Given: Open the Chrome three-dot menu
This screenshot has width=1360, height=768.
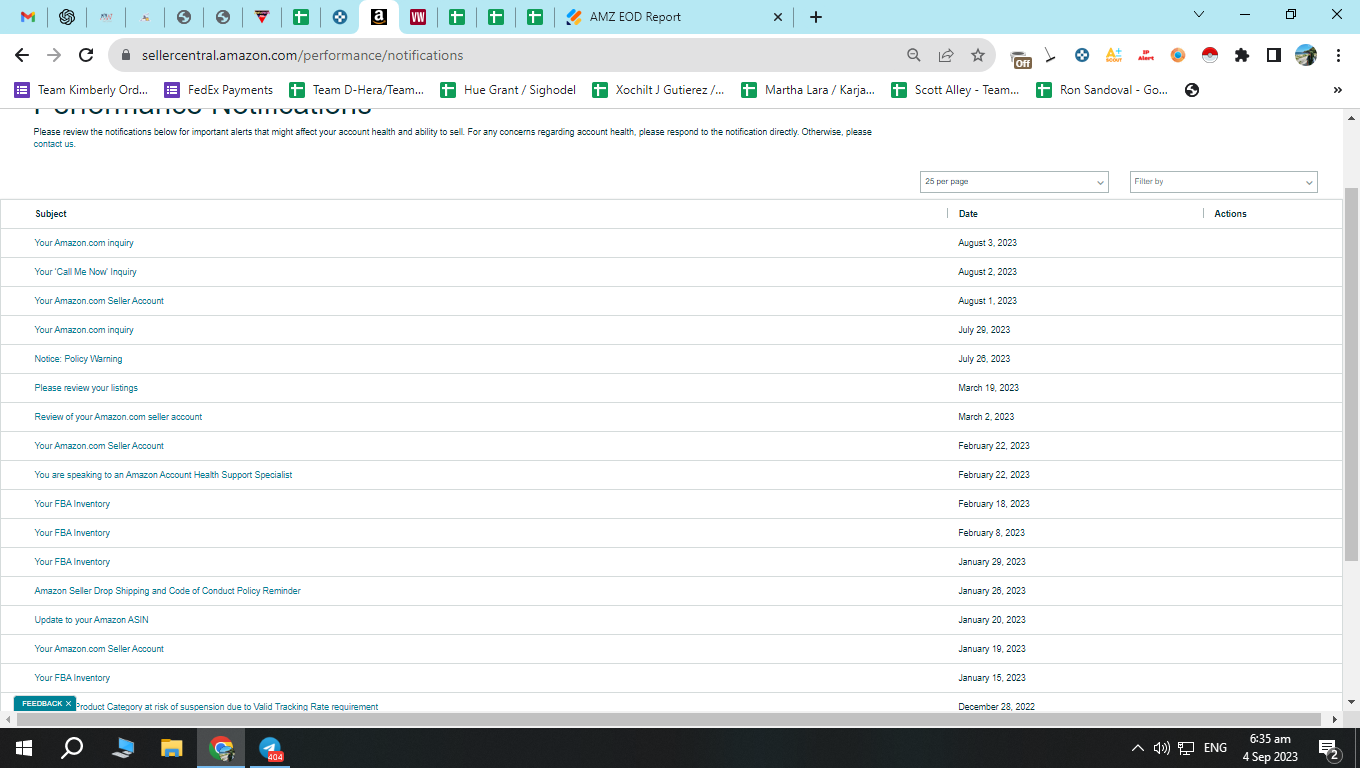Looking at the screenshot, I should (x=1338, y=56).
